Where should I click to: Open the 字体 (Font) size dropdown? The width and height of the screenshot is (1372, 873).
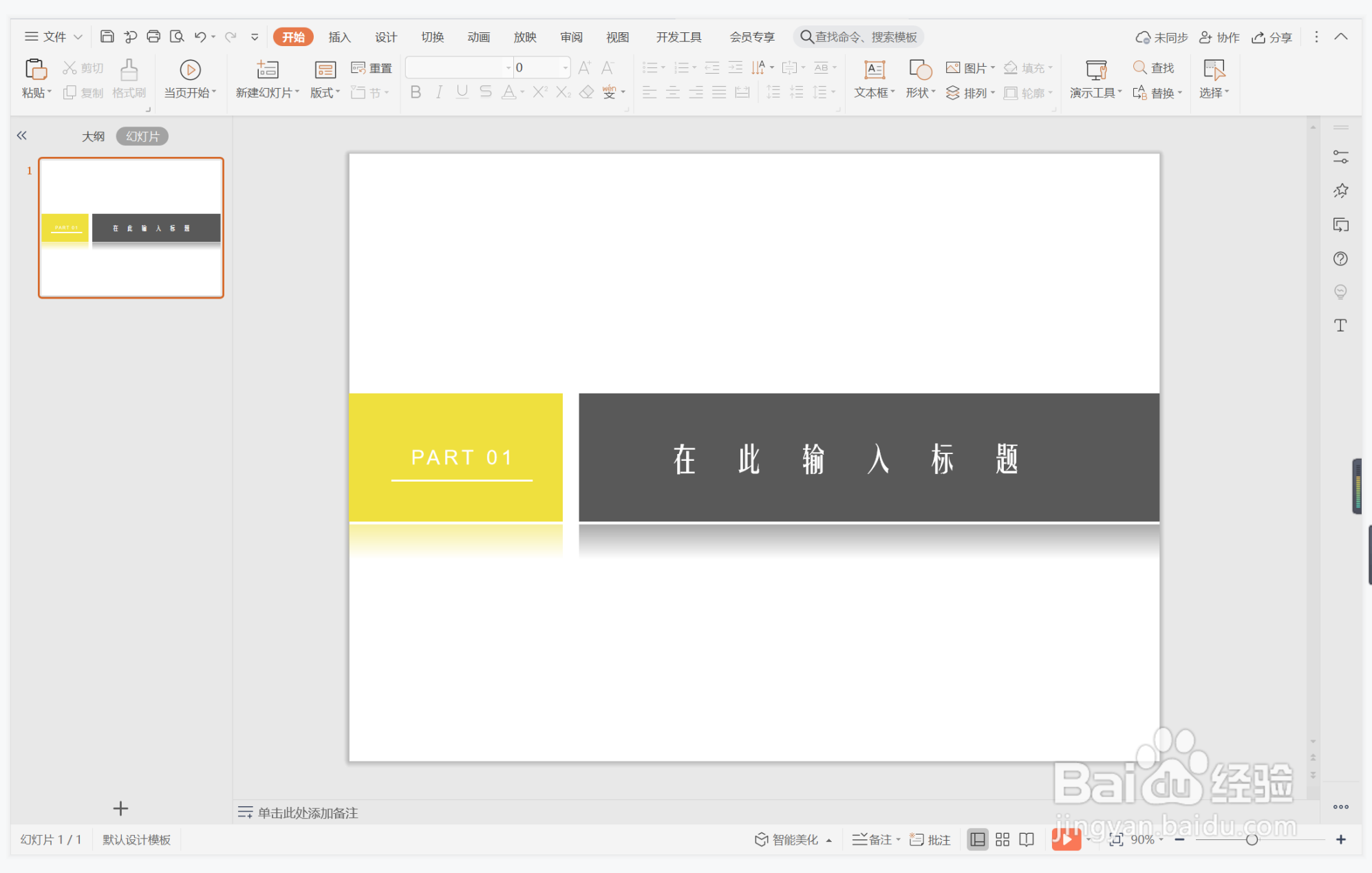[x=559, y=67]
